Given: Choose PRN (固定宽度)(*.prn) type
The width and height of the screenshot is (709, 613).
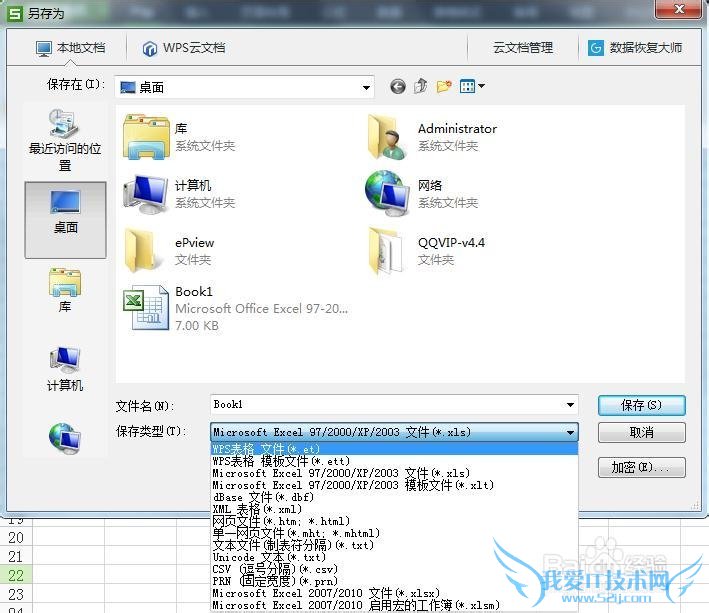Looking at the screenshot, I should [x=394, y=581].
